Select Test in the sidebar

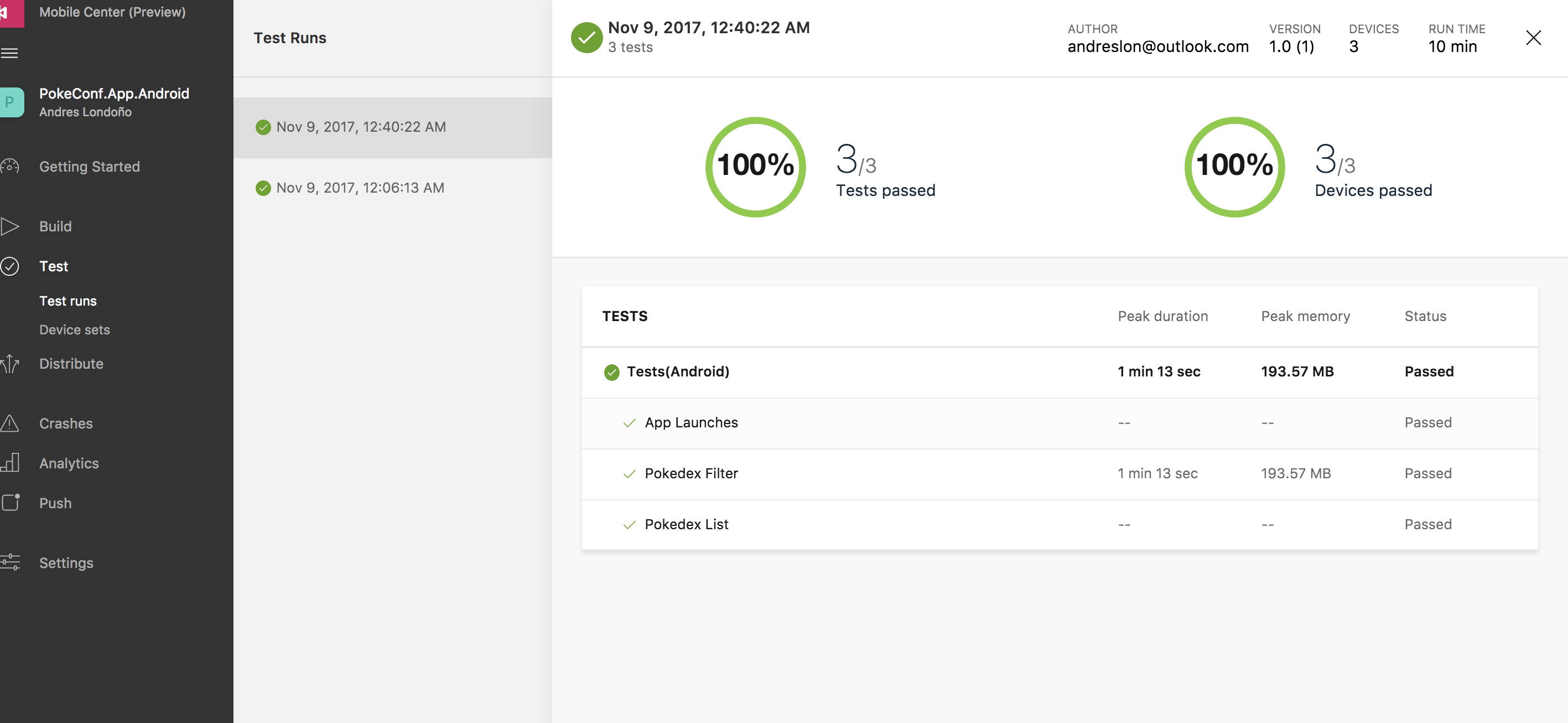54,266
